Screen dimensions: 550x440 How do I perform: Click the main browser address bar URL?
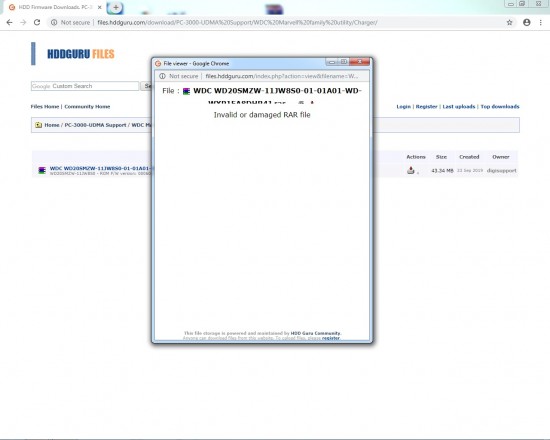click(237, 22)
